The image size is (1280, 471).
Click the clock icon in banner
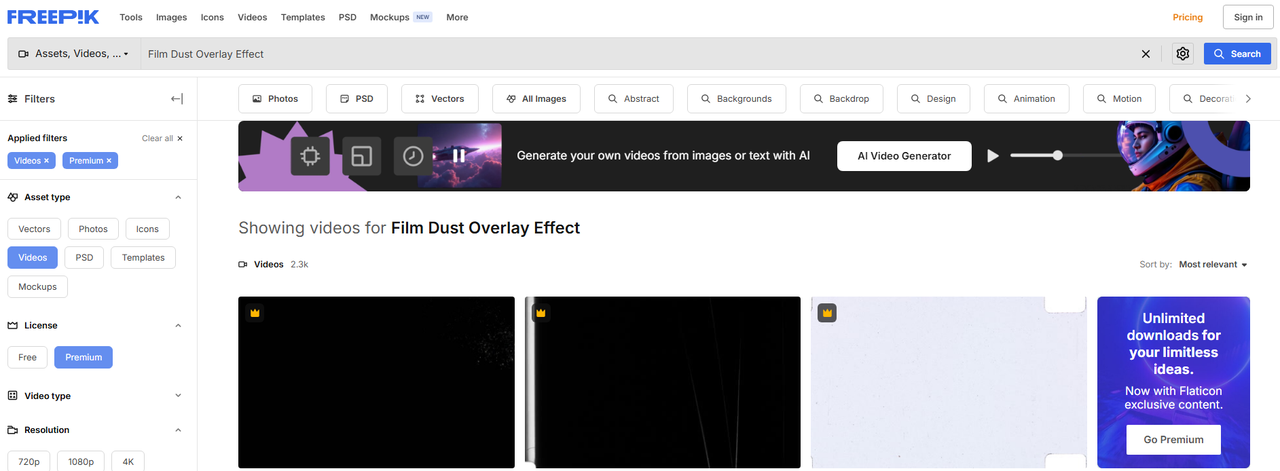413,156
